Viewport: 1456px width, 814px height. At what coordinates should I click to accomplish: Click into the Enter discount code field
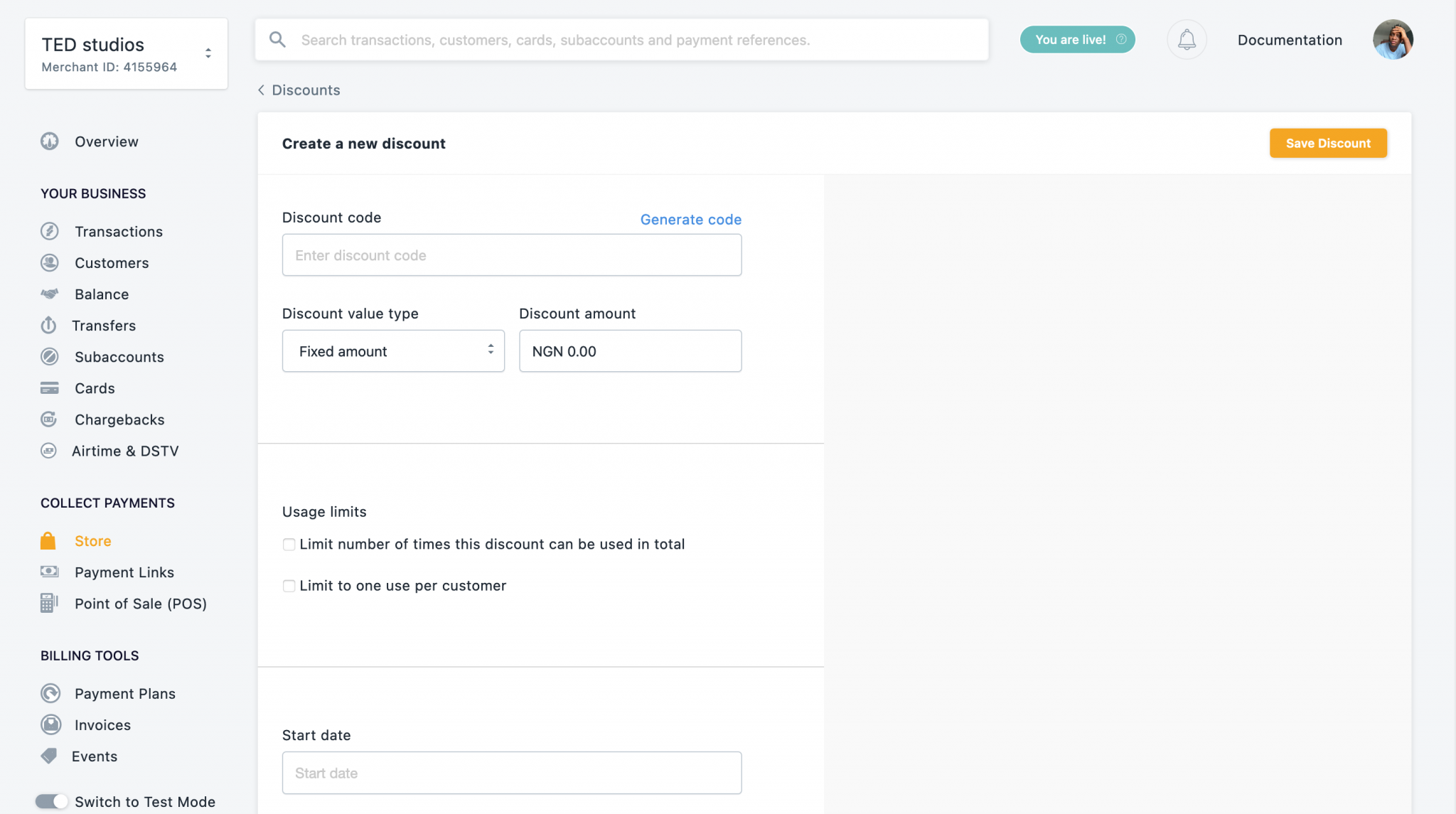click(511, 255)
